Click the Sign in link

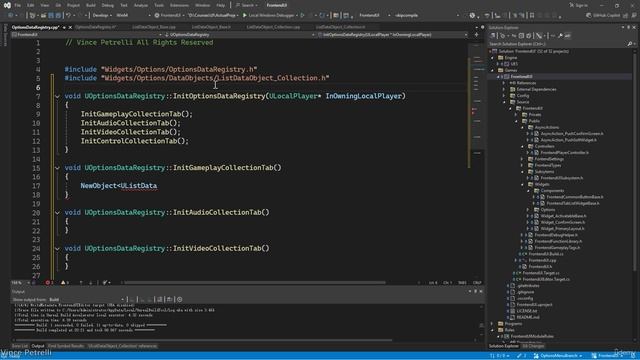[579, 5]
